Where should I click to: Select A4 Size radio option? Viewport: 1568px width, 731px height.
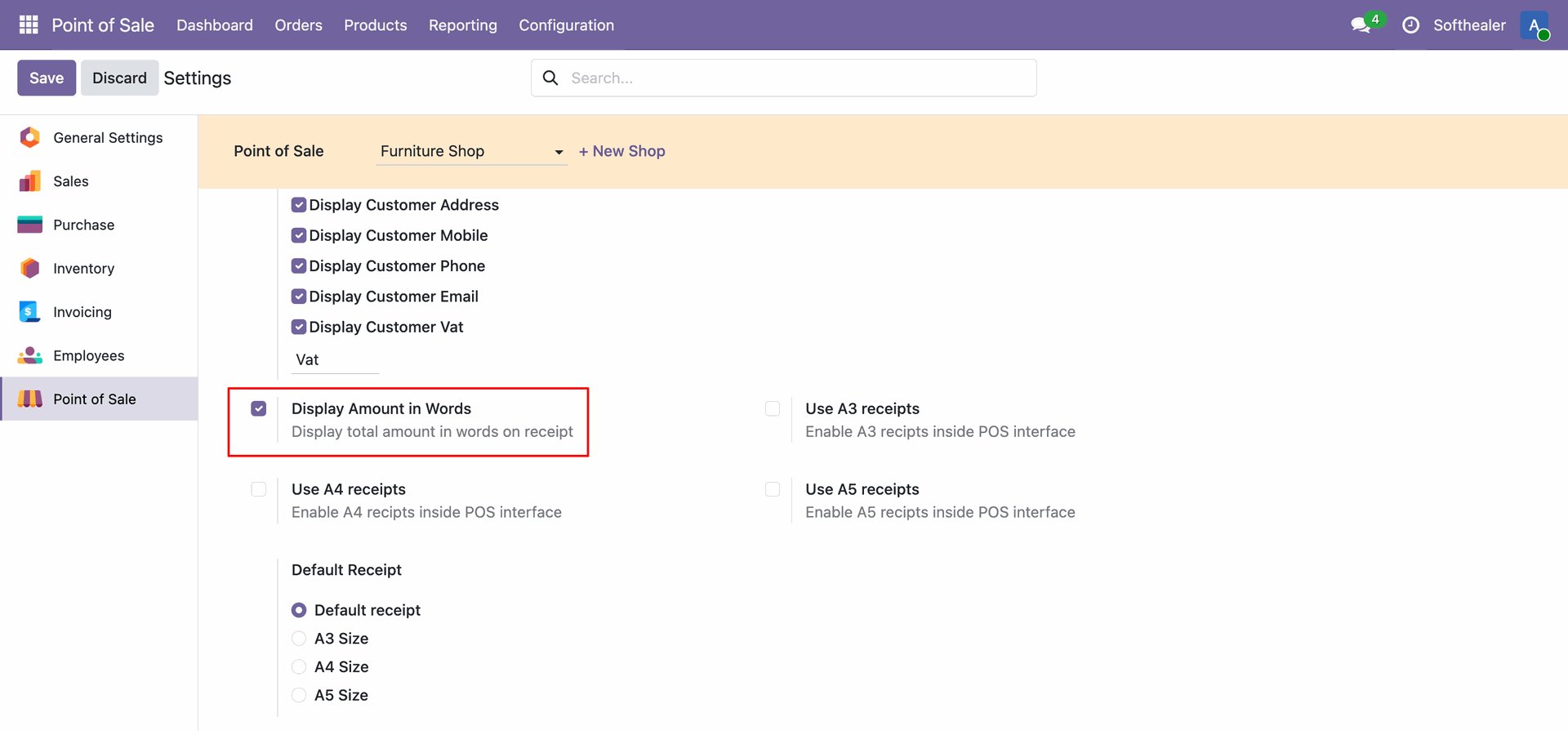click(x=299, y=667)
